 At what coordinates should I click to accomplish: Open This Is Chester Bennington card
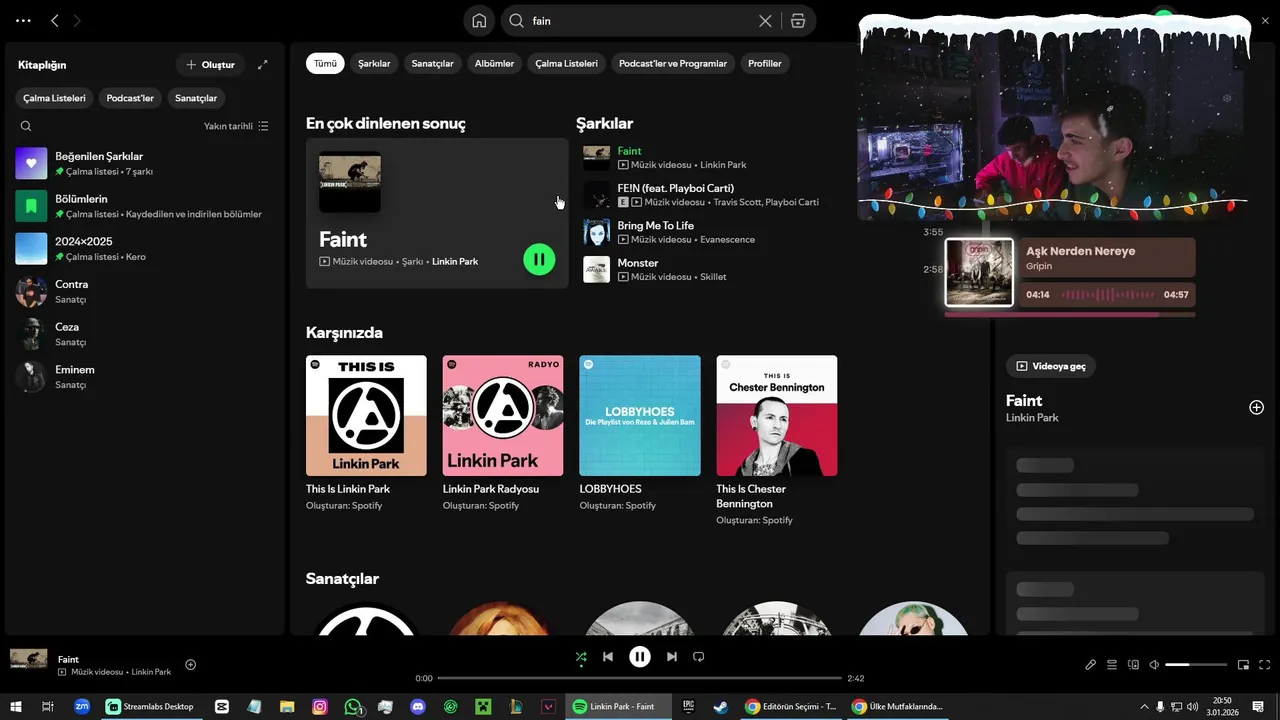pyautogui.click(x=777, y=440)
